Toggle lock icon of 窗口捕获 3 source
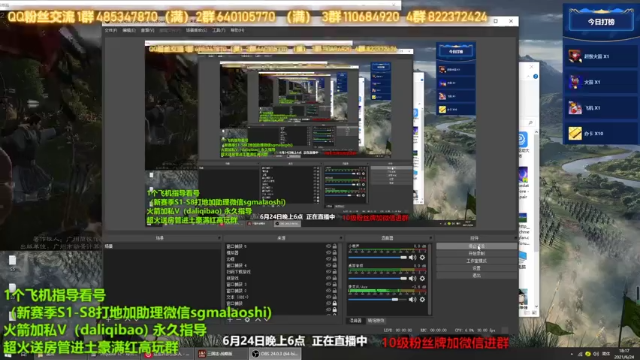This screenshot has width=640, height=360. point(335,284)
